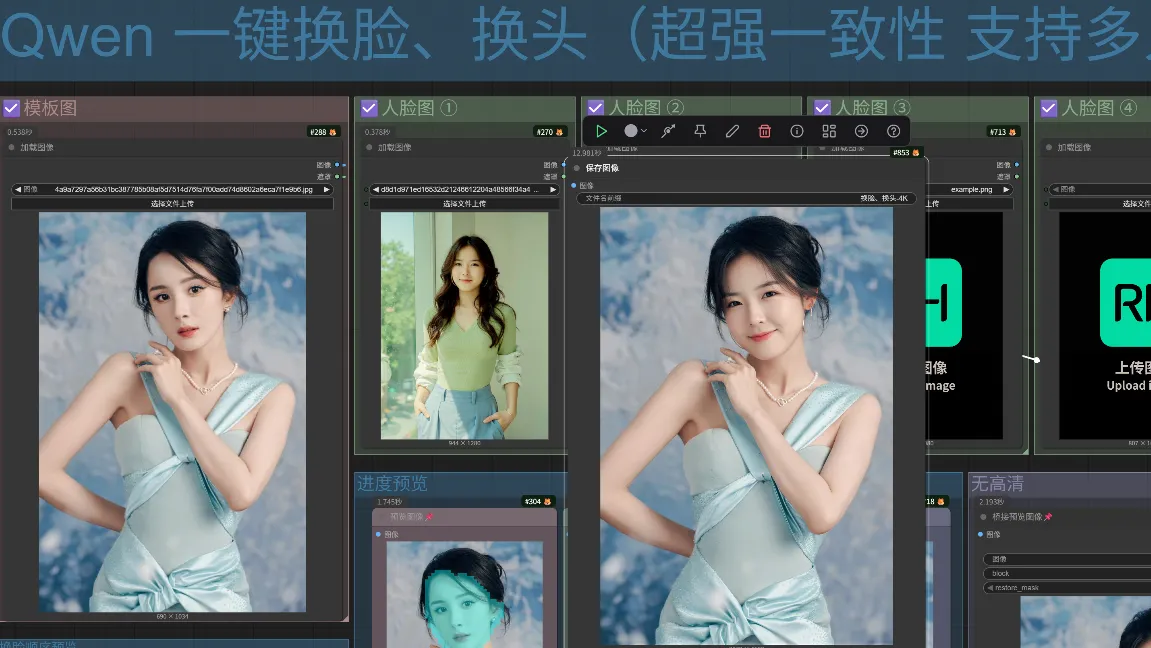1151x648 pixels.
Task: Click 选择文件上传 button in 模板图 node
Action: 172,204
